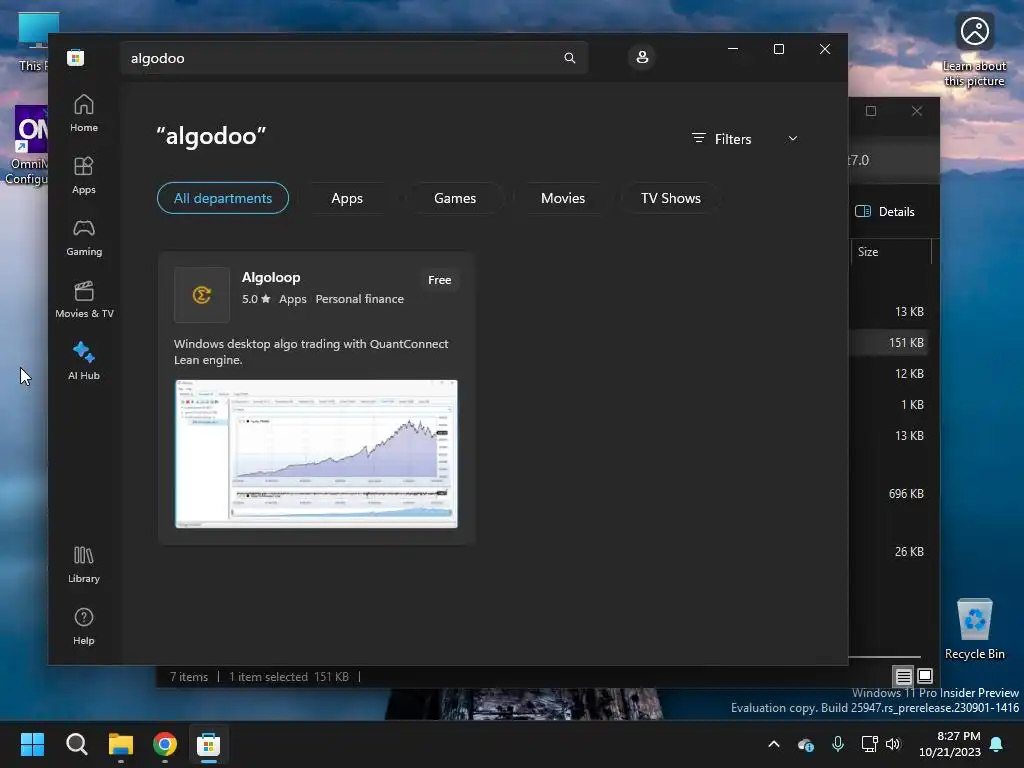This screenshot has width=1024, height=768.
Task: Open Recycle Bin desktop icon
Action: [x=974, y=628]
